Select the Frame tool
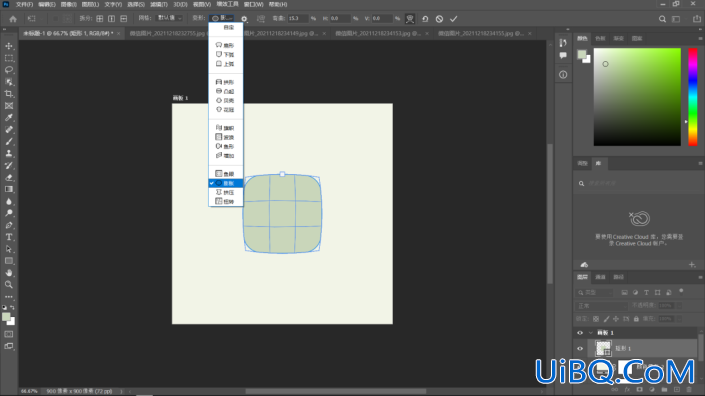Screen dimensions: 705x396 point(9,106)
